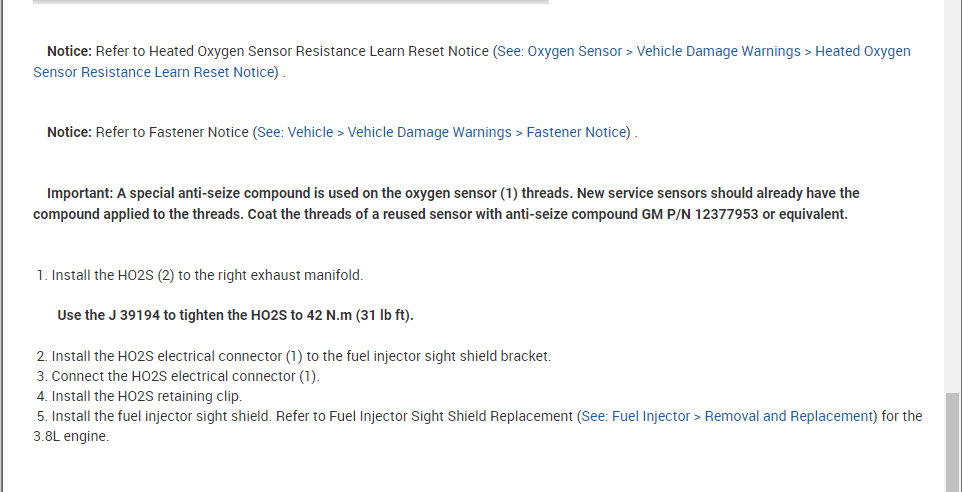This screenshot has height=492, width=962.
Task: Open 'Heated Oxygen Sensor Resistance Learn Reset Notice' link
Action: (862, 51)
